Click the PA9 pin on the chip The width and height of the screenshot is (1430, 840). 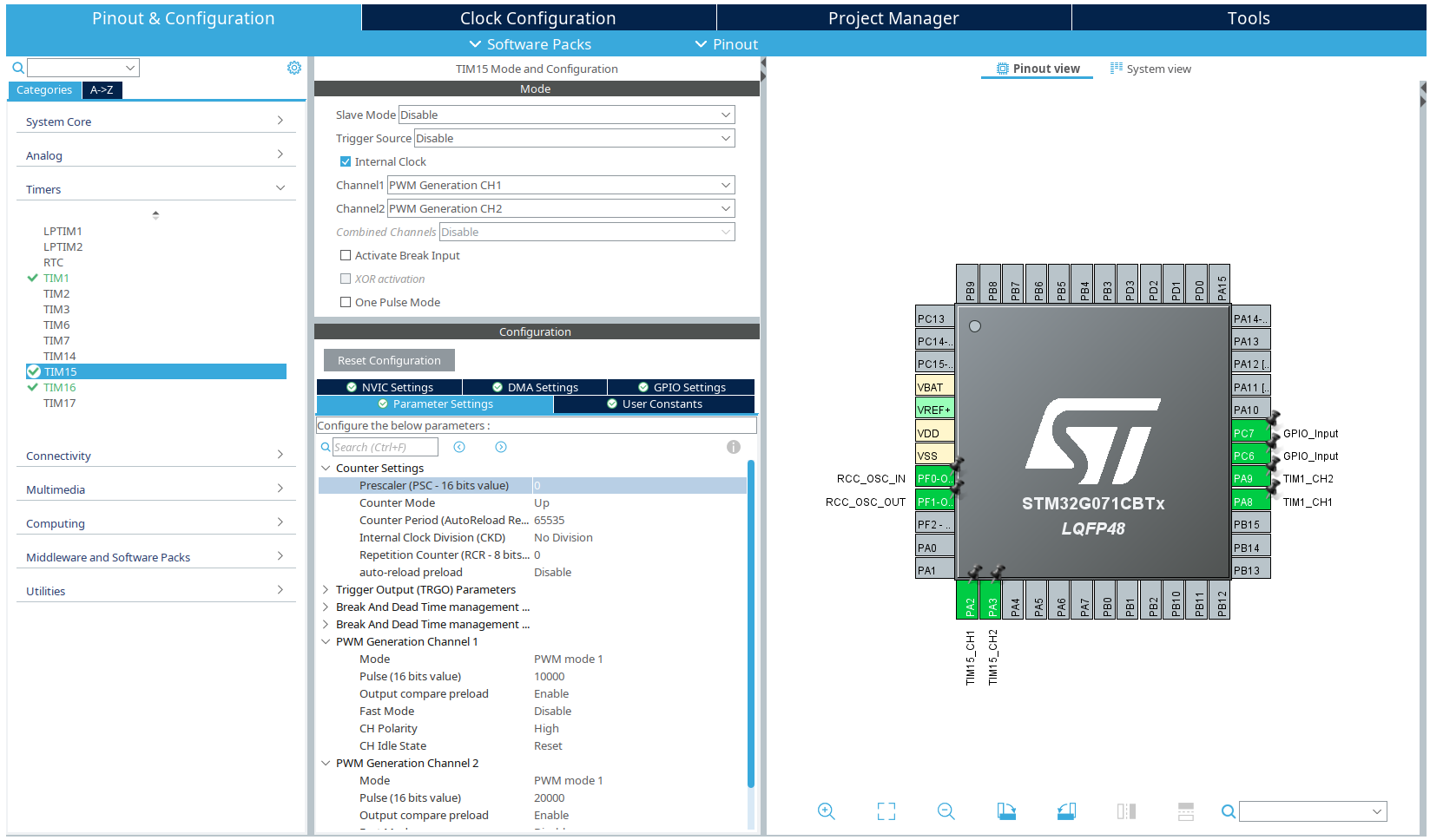pos(1251,478)
